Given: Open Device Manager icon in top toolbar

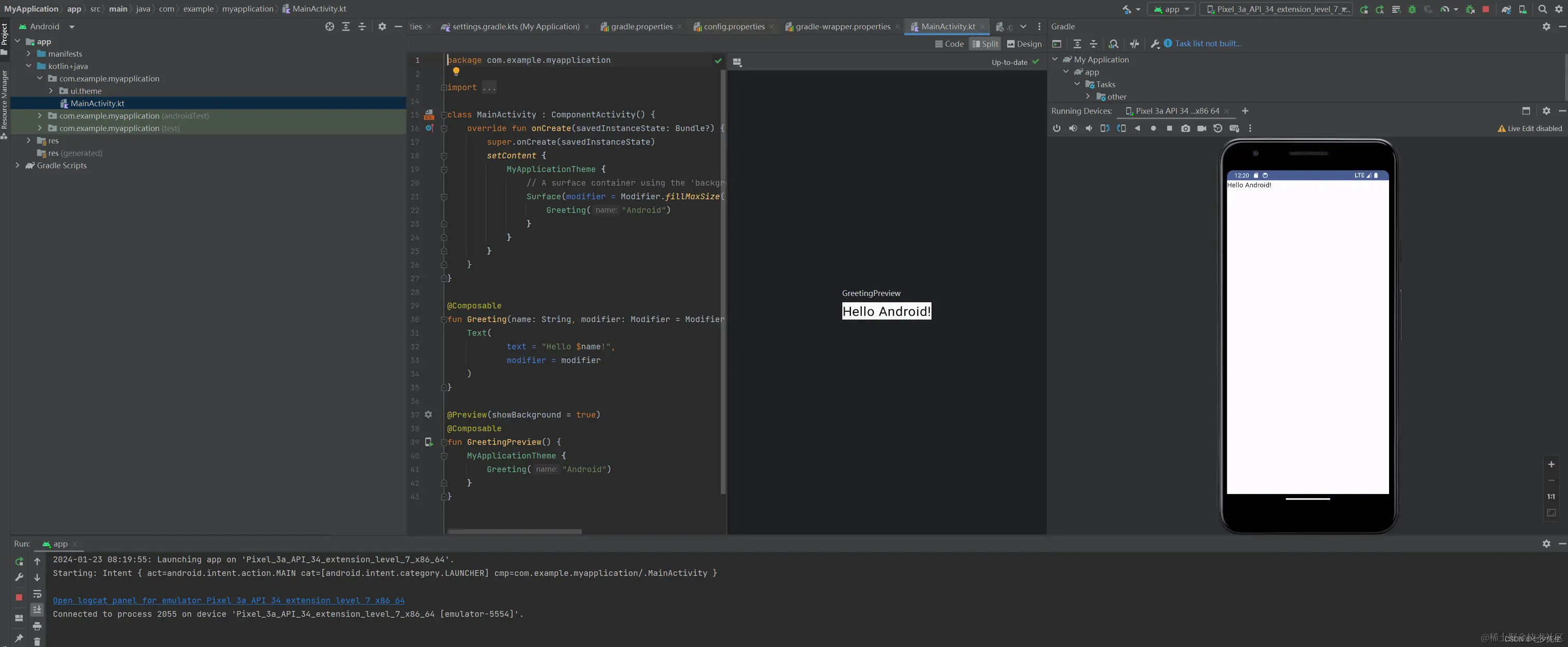Looking at the screenshot, I should tap(1522, 9).
